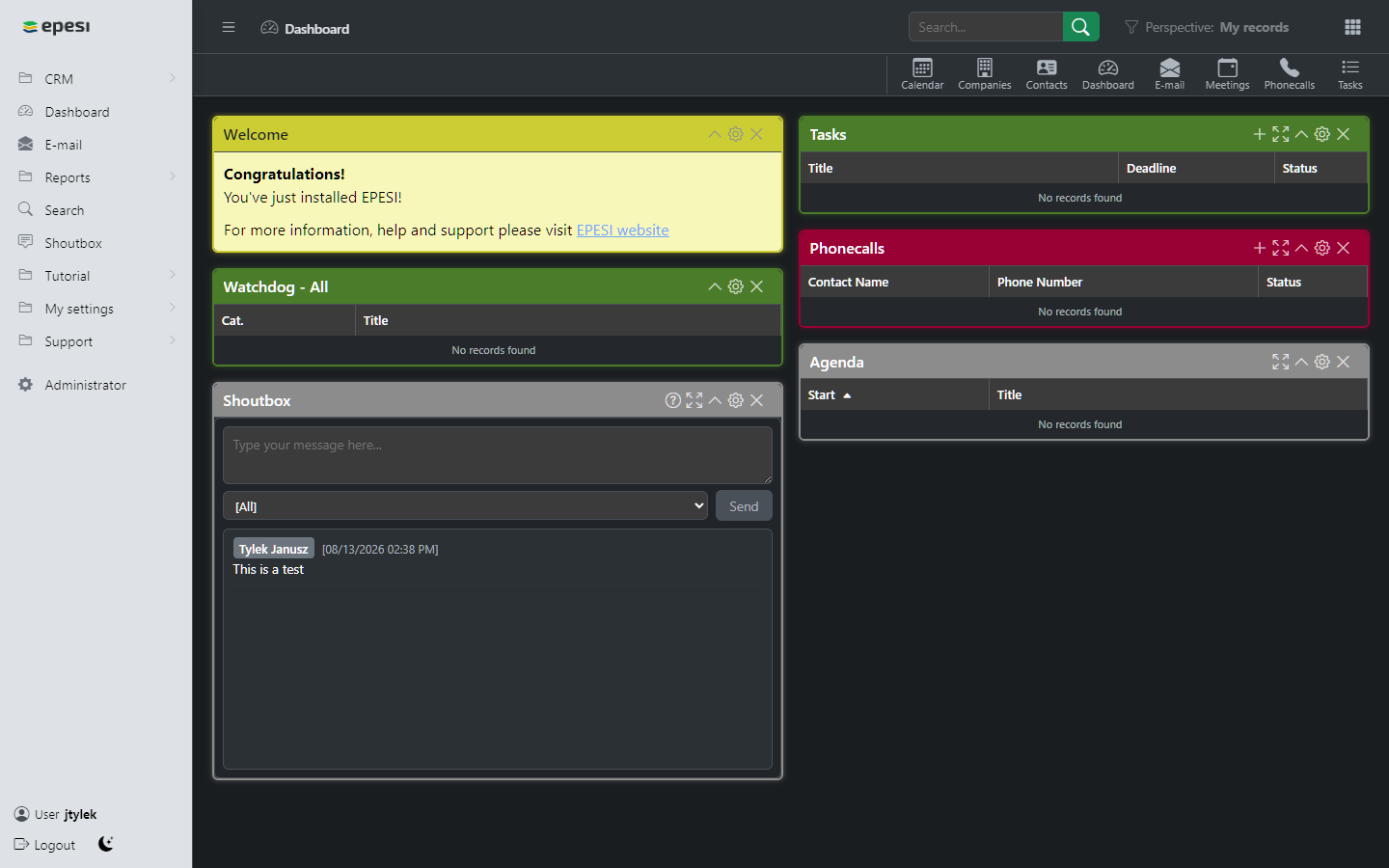Toggle dark mode with the moon icon
This screenshot has width=1389, height=868.
coord(106,844)
